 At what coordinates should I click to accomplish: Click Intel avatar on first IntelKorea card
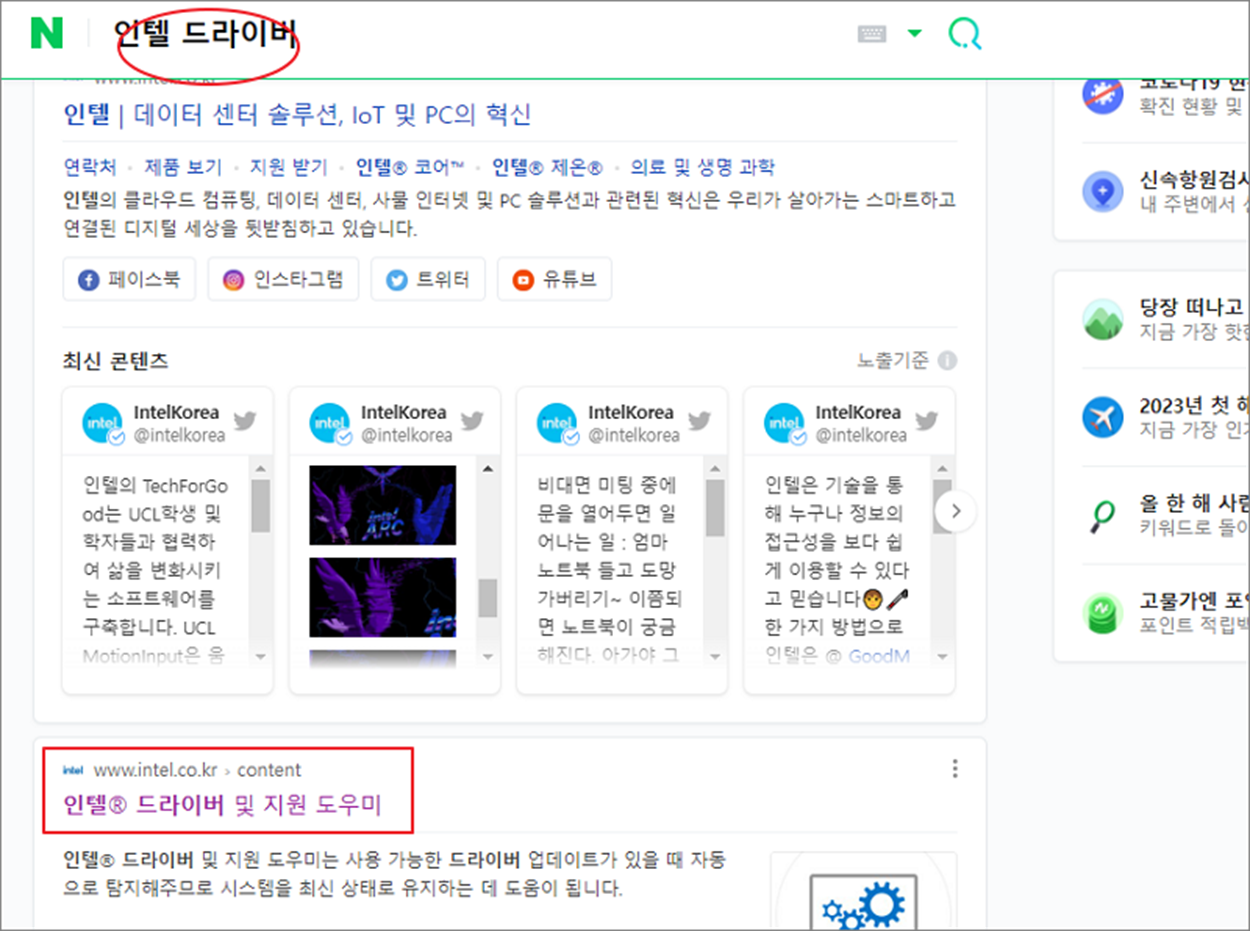coord(103,423)
